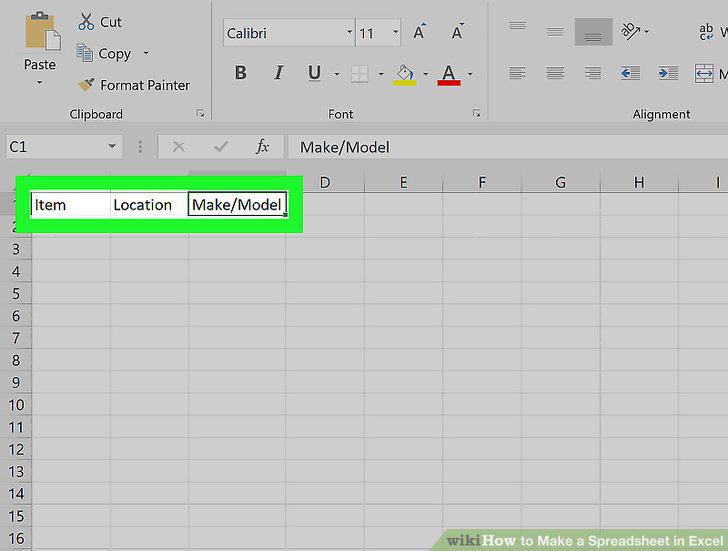This screenshot has height=551, width=728.
Task: Select row 5 header
Action: point(16,294)
